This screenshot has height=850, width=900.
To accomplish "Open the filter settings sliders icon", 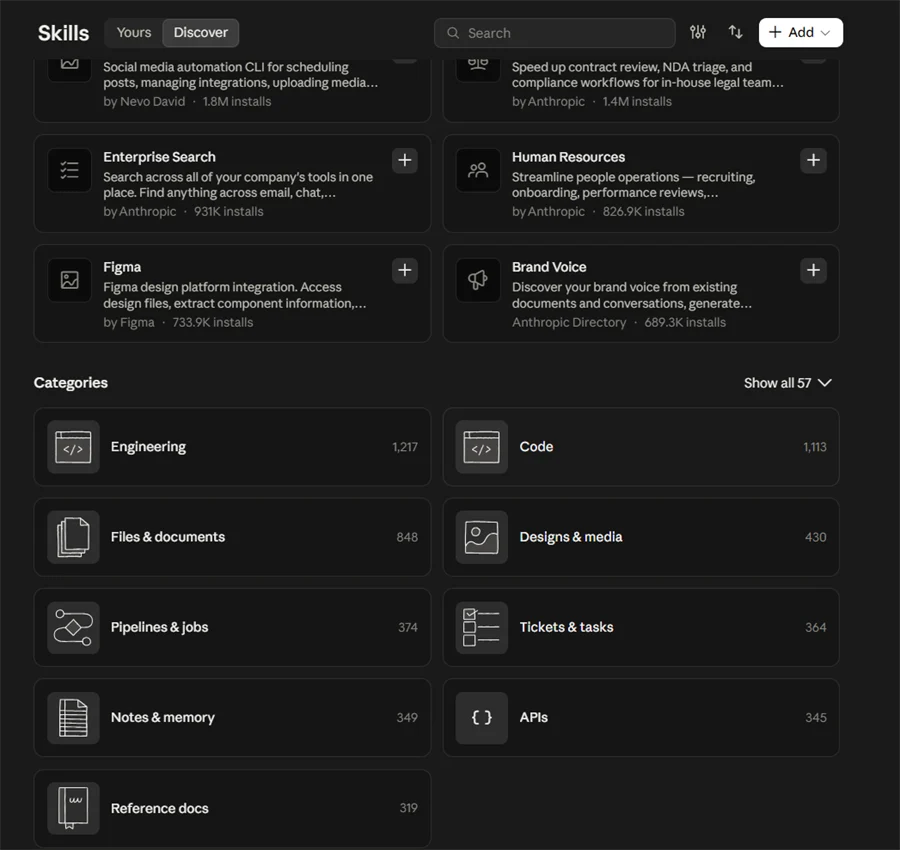I will pos(697,32).
